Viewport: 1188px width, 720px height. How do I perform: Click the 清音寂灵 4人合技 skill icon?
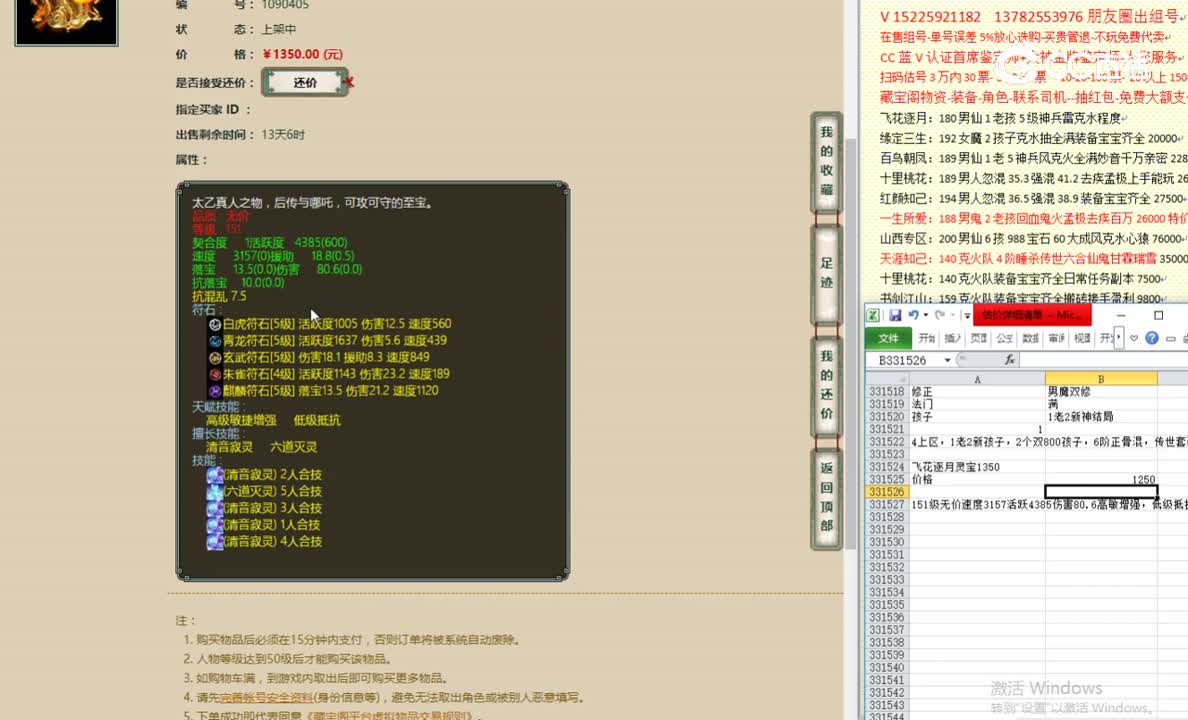click(215, 541)
